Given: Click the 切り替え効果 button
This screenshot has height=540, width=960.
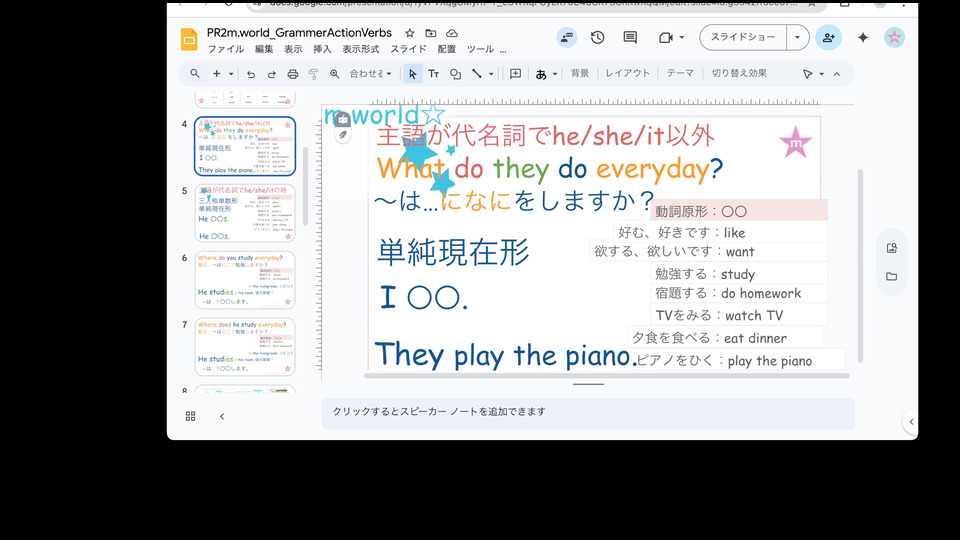Looking at the screenshot, I should click(x=739, y=73).
